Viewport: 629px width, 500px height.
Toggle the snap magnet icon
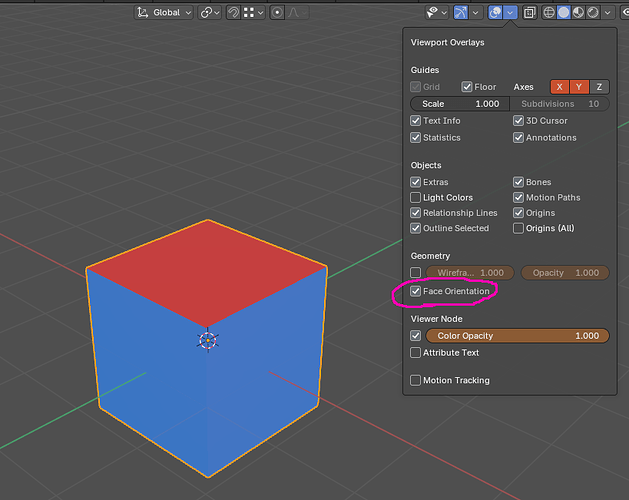tap(233, 12)
